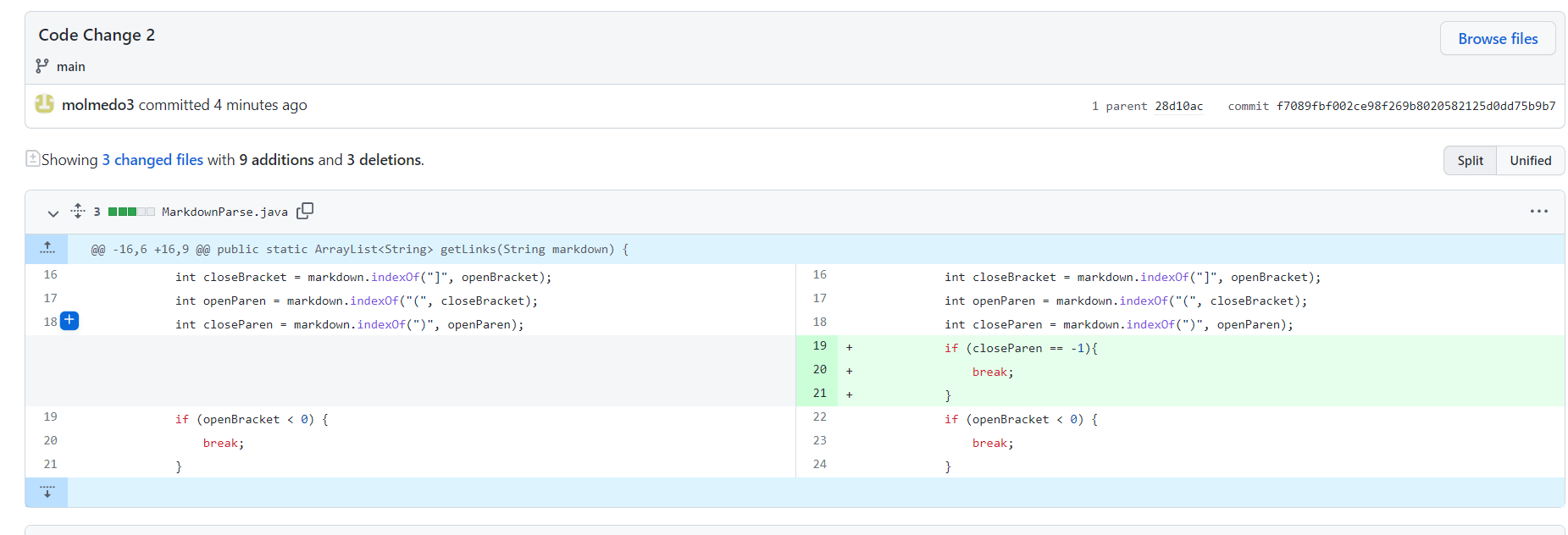Collapse the MarkdownParse.java diff with the chevron
The width and height of the screenshot is (1568, 535).
point(53,212)
